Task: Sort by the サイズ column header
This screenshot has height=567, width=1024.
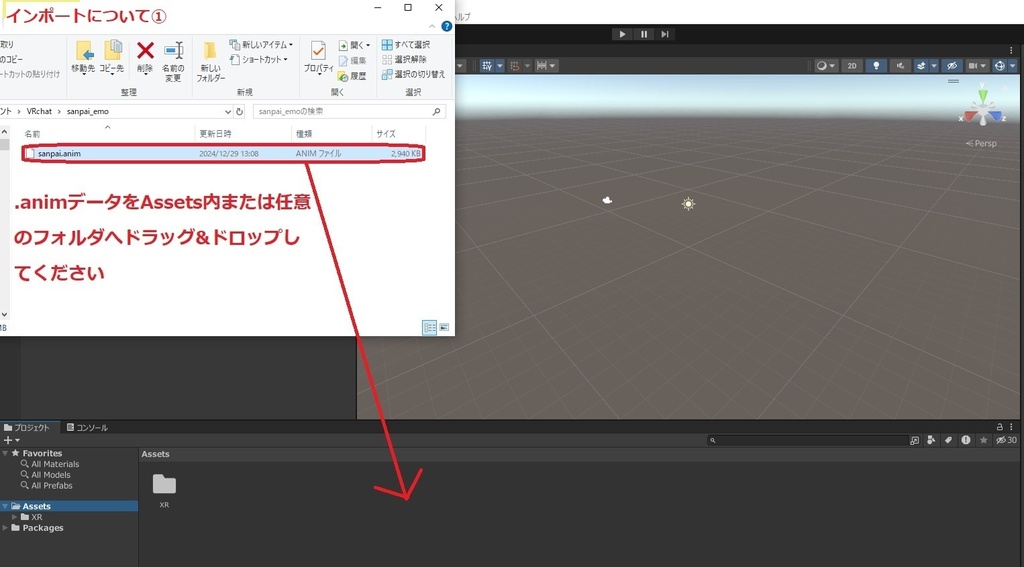Action: [398, 133]
